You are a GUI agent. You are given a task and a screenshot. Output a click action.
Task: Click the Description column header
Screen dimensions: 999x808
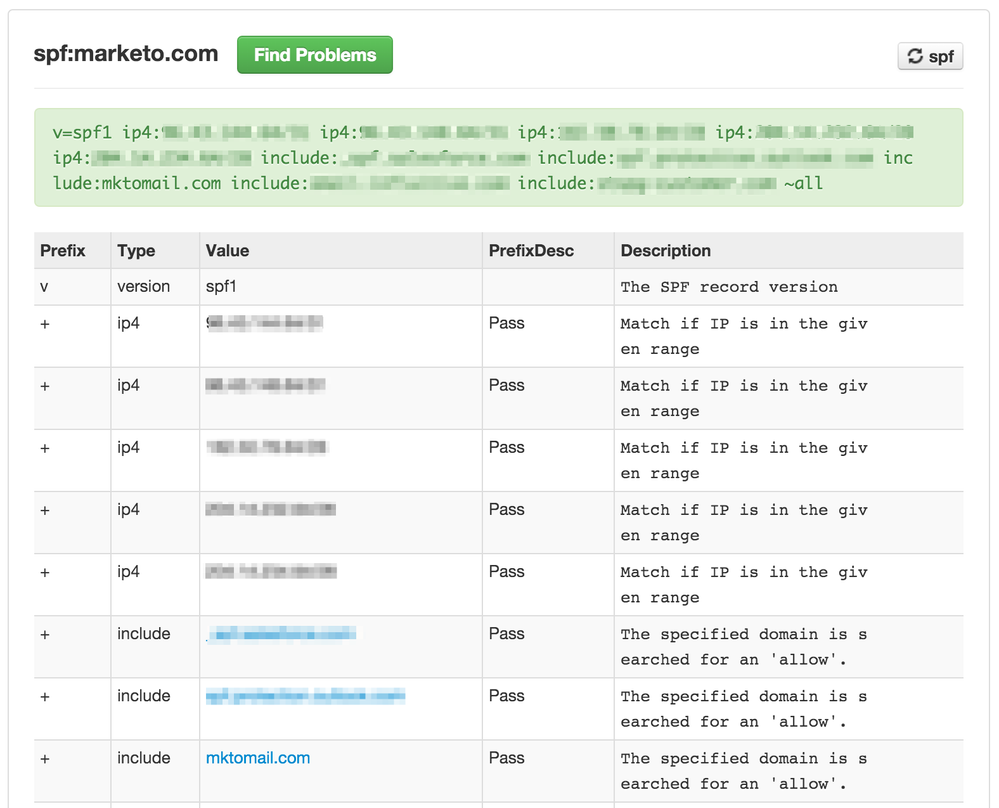point(665,251)
